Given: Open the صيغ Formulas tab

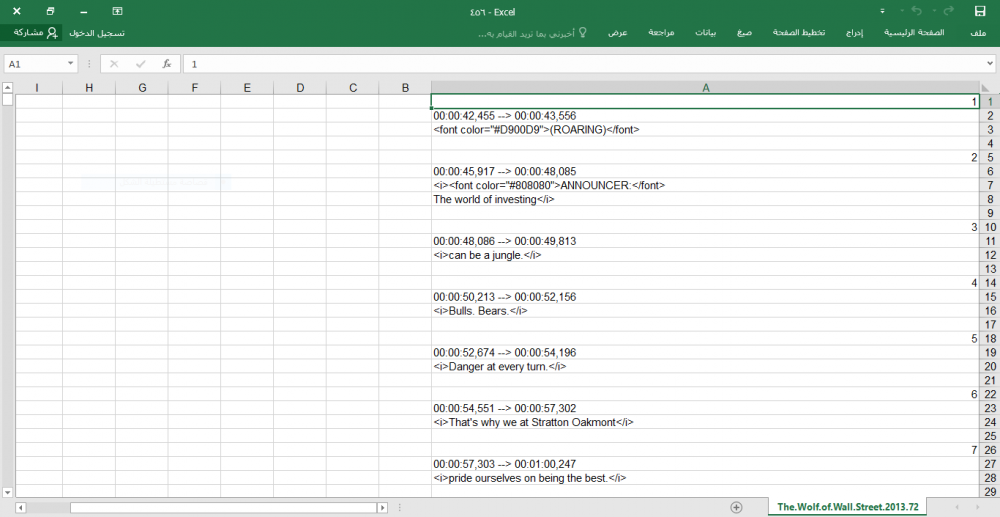Looking at the screenshot, I should point(744,33).
